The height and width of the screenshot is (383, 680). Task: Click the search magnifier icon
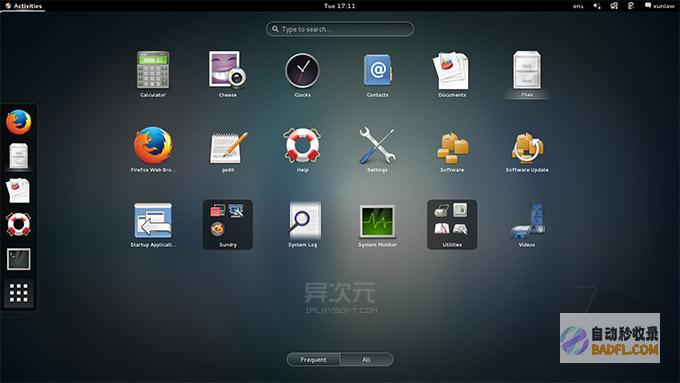point(275,29)
